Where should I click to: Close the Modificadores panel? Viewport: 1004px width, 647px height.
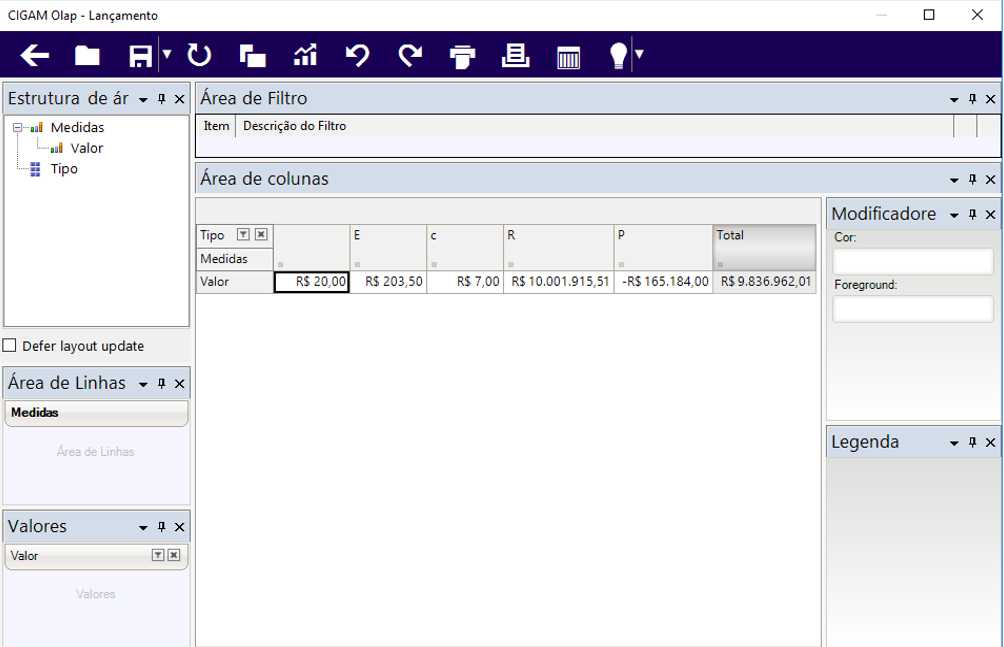pos(991,215)
